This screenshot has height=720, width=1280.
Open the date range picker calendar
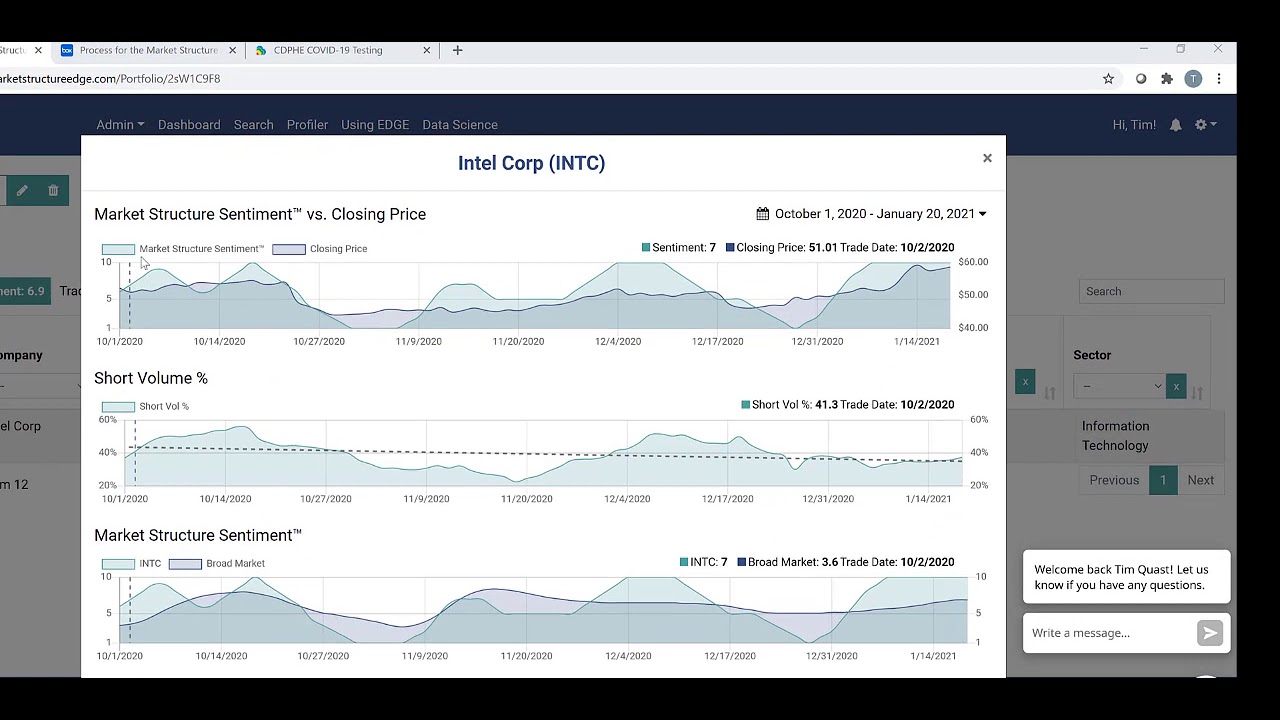[x=871, y=214]
